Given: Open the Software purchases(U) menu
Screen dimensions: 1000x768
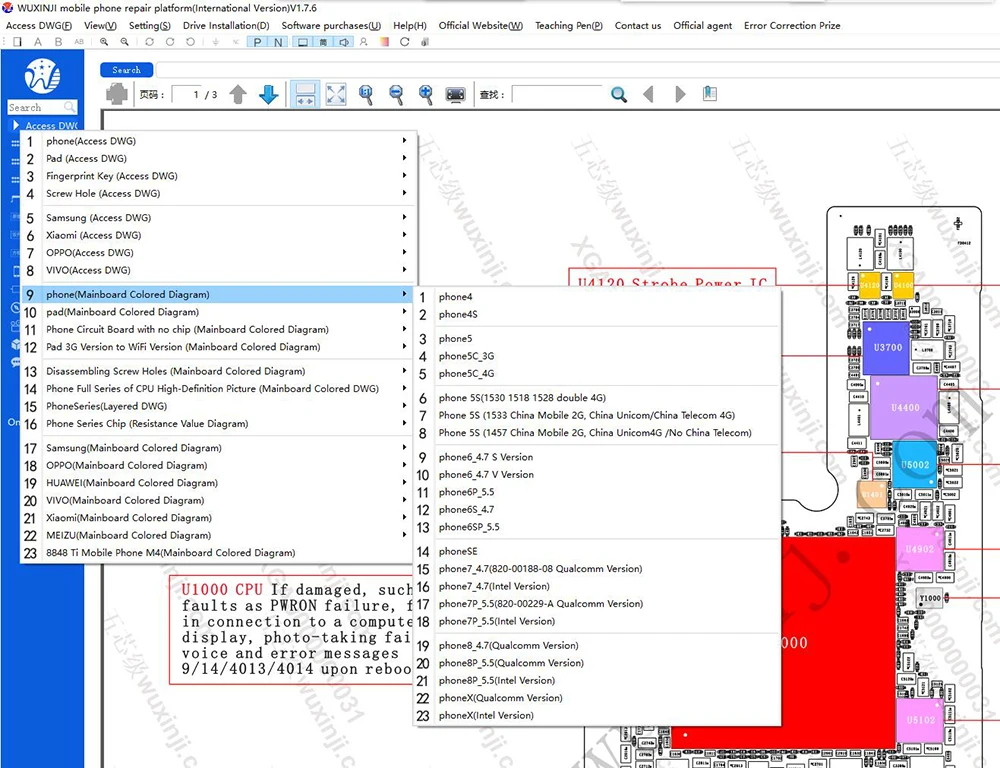Looking at the screenshot, I should pyautogui.click(x=331, y=26).
